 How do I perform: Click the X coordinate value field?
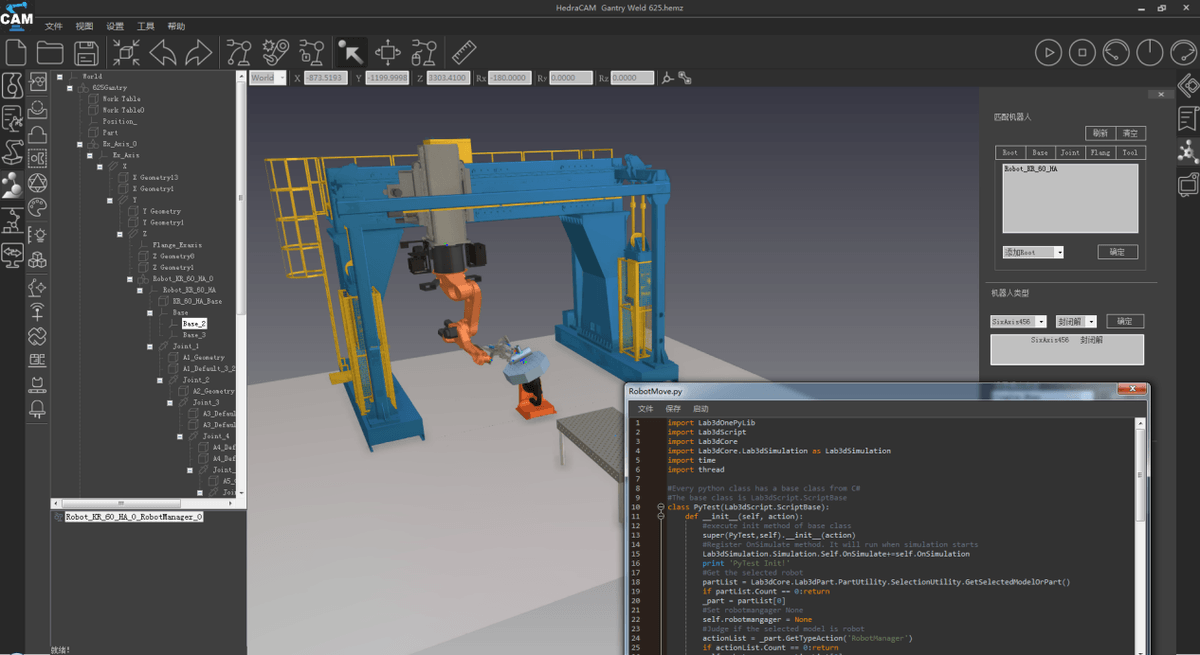click(325, 77)
